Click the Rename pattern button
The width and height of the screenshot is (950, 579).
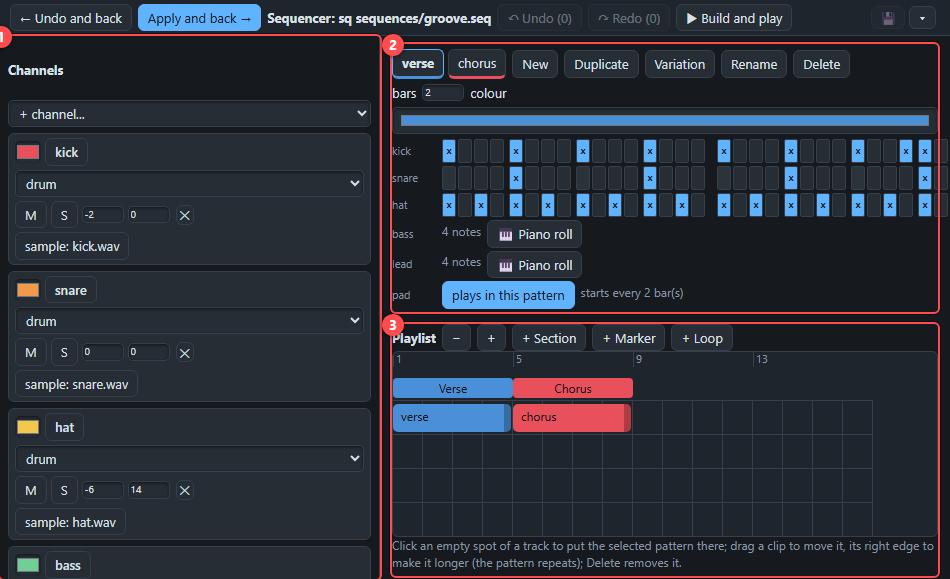pyautogui.click(x=754, y=64)
